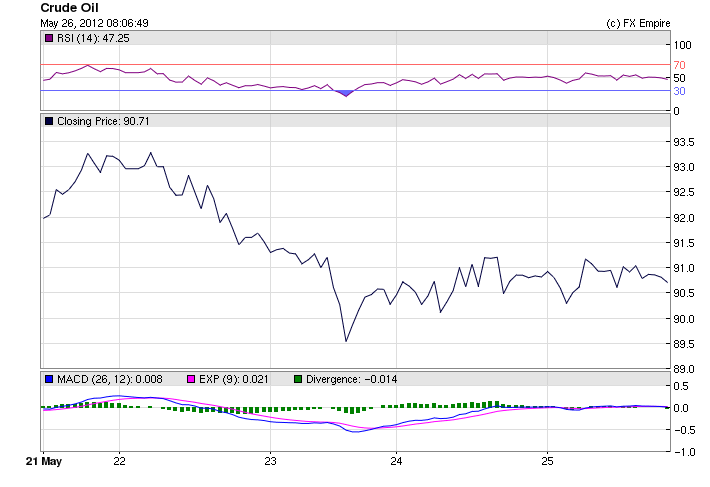Viewport: 710px width, 487px height.
Task: Click the blue MACD legend swatch
Action: pos(49,379)
